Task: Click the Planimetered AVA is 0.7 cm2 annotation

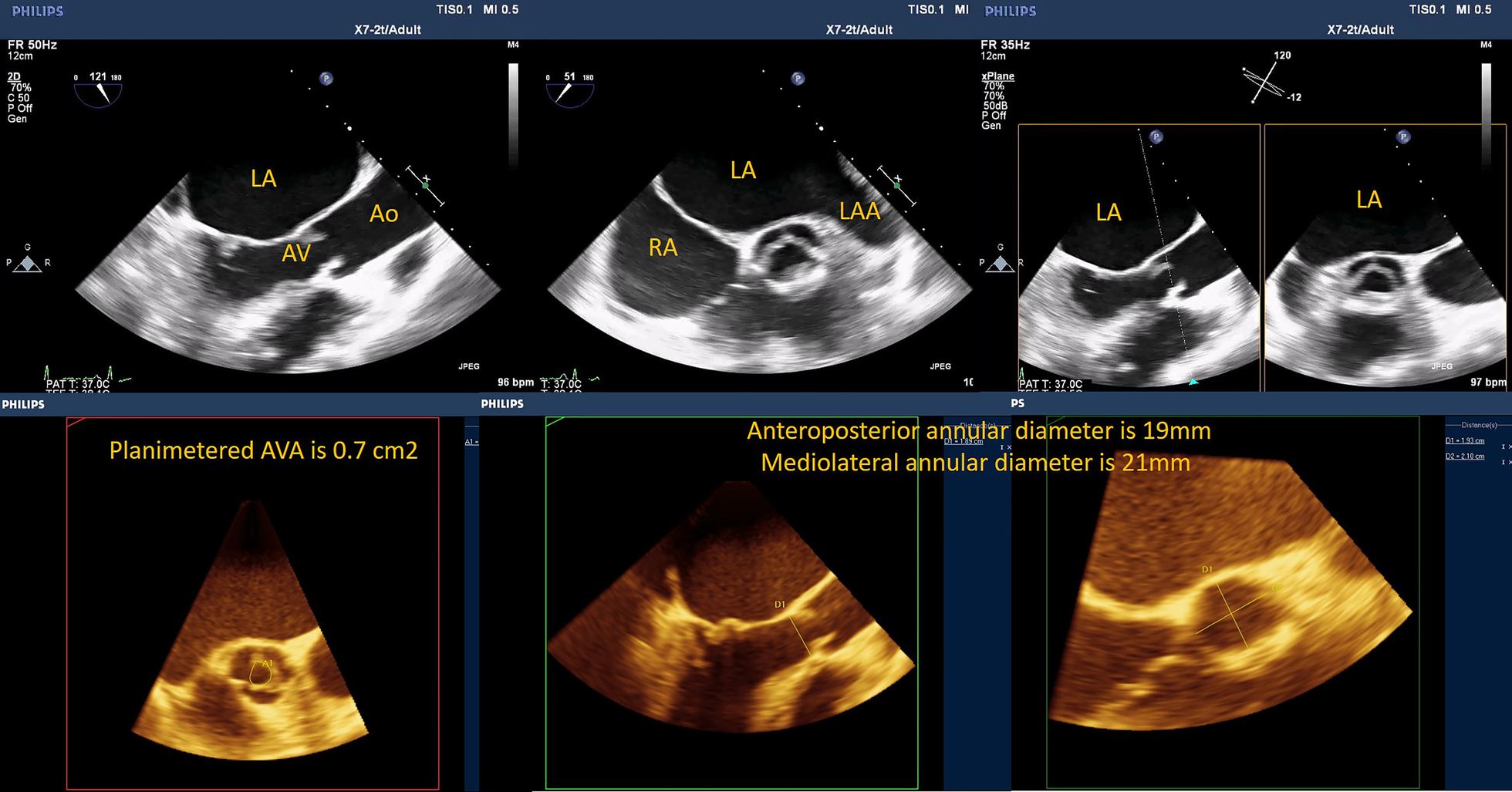Action: pos(263,450)
